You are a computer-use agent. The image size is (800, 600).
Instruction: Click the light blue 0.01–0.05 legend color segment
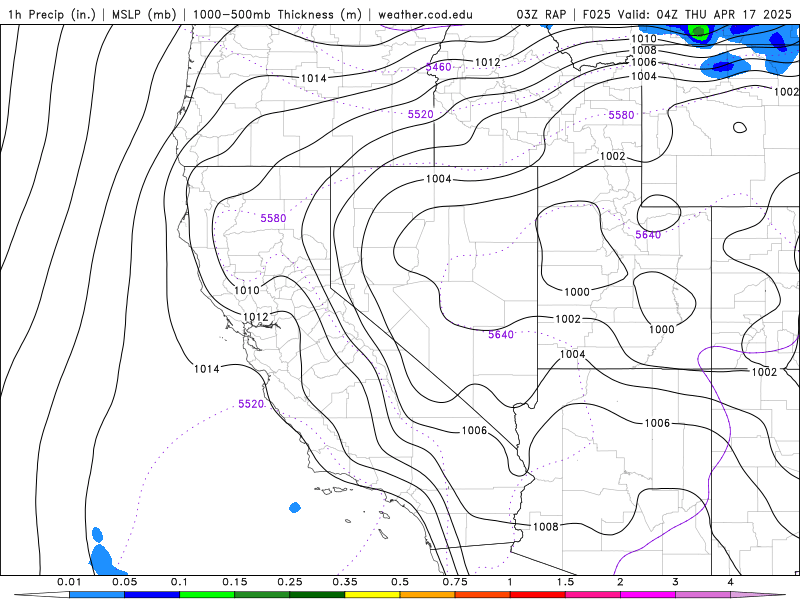(97, 595)
